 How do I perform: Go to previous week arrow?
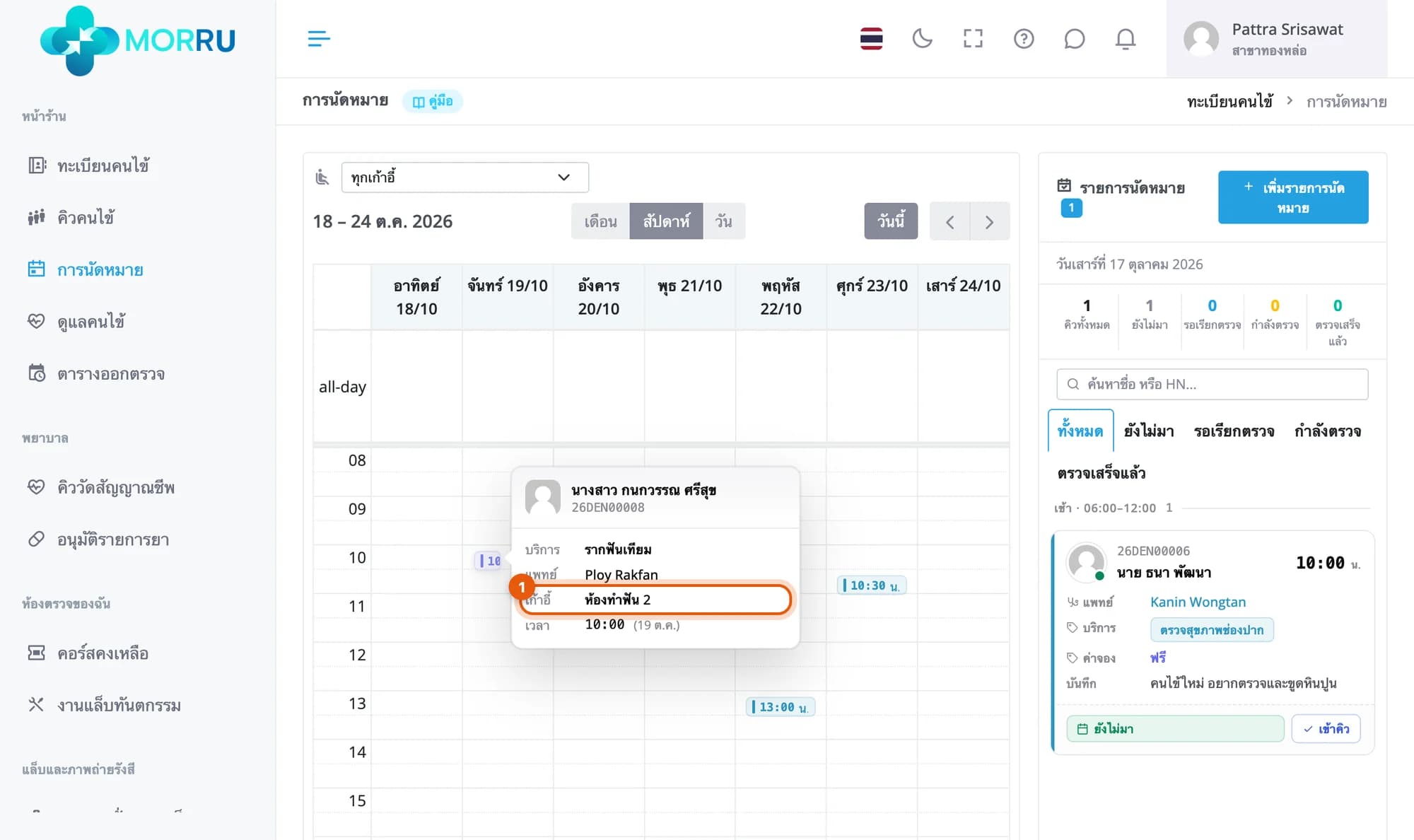coord(950,222)
